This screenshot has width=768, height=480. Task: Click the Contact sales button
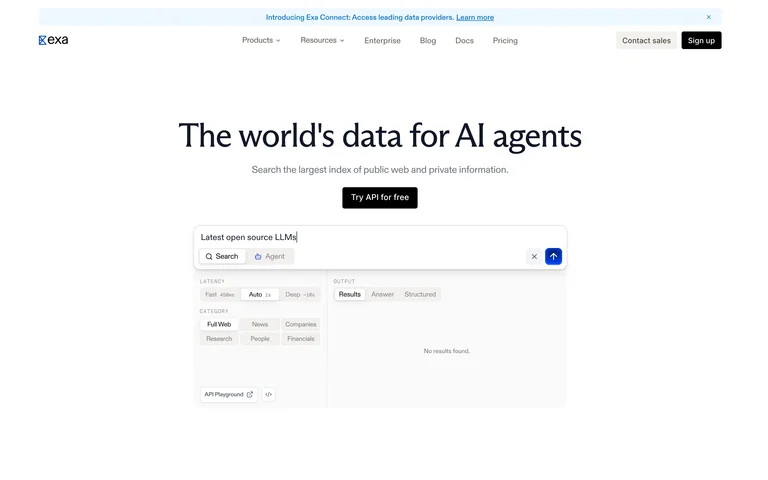click(646, 40)
